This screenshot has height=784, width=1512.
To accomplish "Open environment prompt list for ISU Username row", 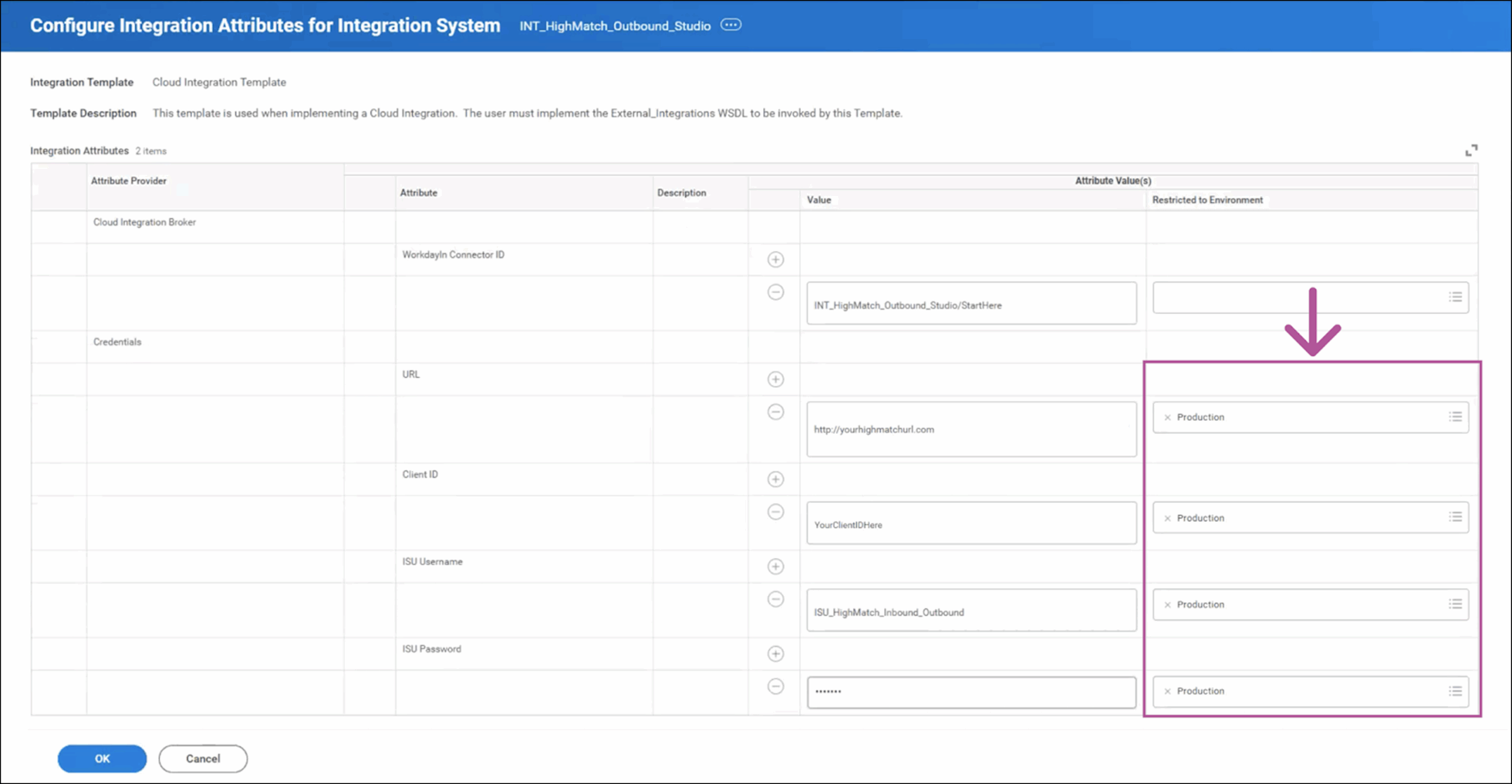I will click(x=1455, y=604).
